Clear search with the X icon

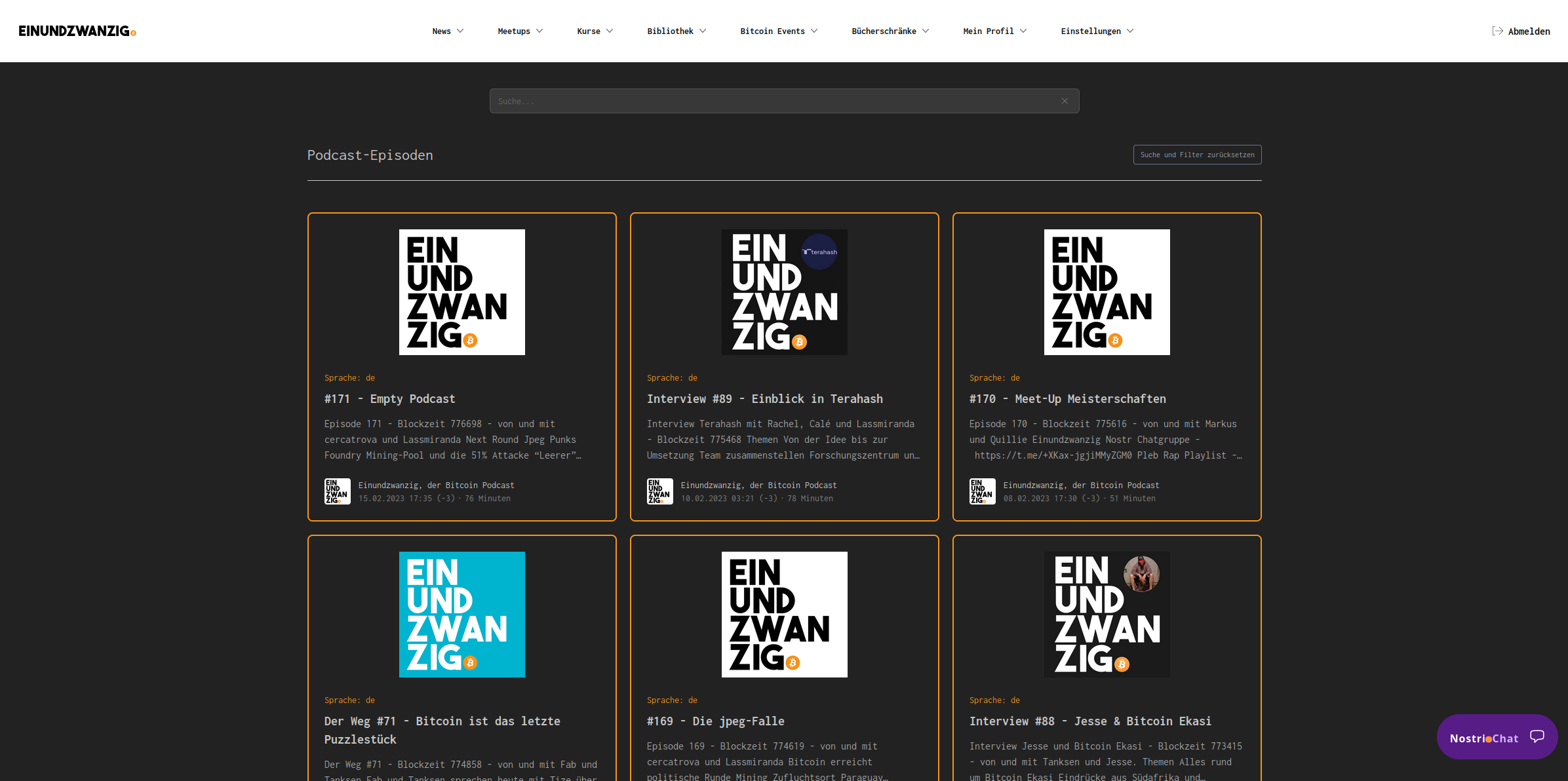click(x=1065, y=101)
